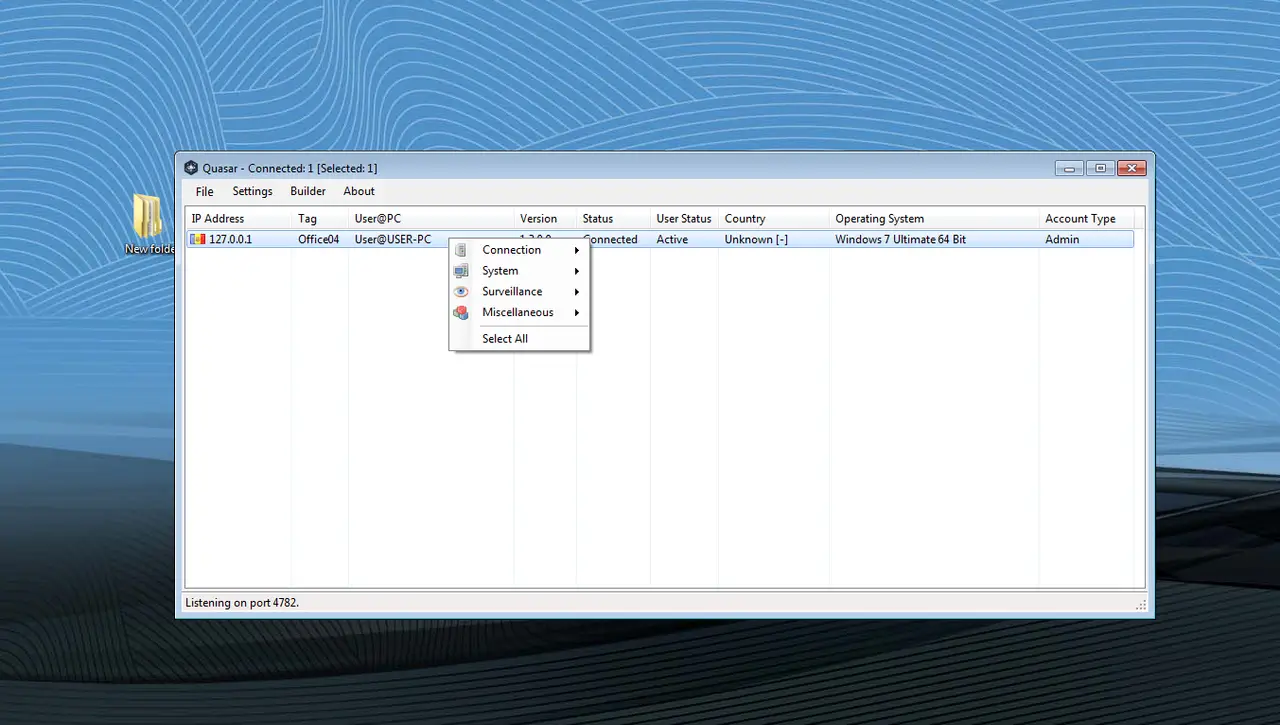Choose Select All in the context menu
The width and height of the screenshot is (1280, 725).
(x=505, y=338)
